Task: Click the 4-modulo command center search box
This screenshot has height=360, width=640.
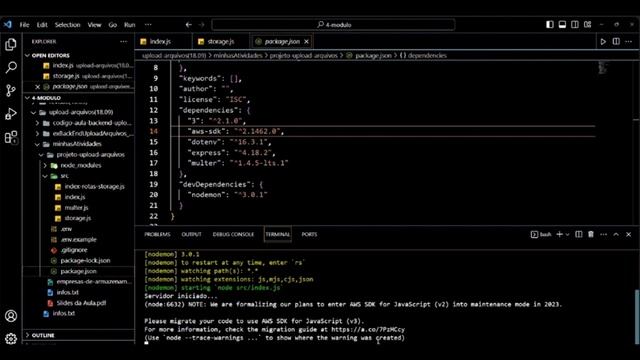Action: (x=333, y=25)
